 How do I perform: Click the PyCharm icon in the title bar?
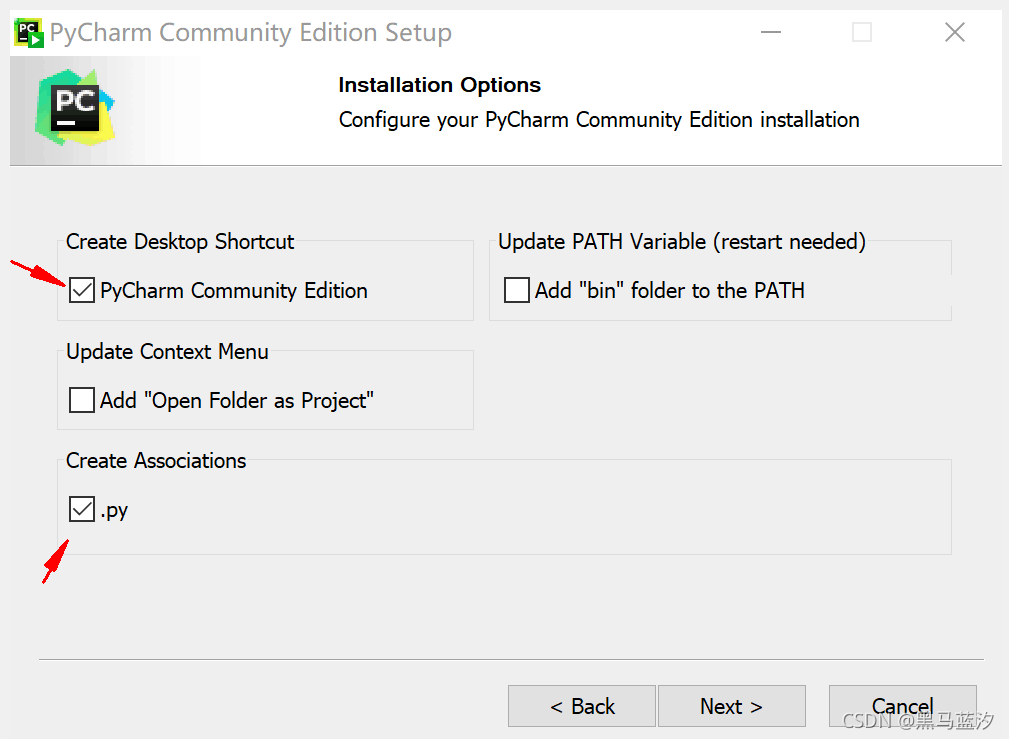[29, 33]
